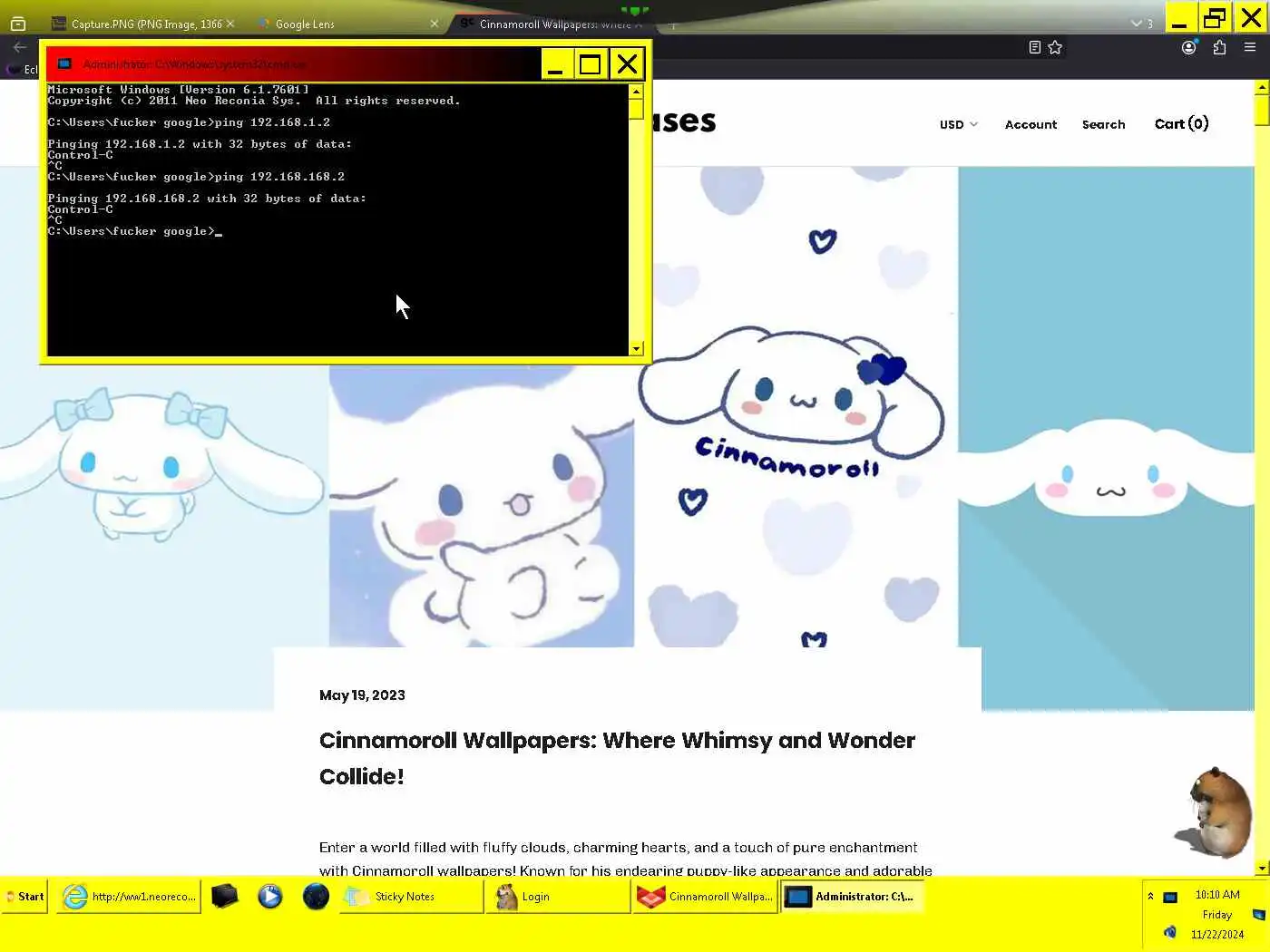Open the browser account profile icon

[1189, 47]
